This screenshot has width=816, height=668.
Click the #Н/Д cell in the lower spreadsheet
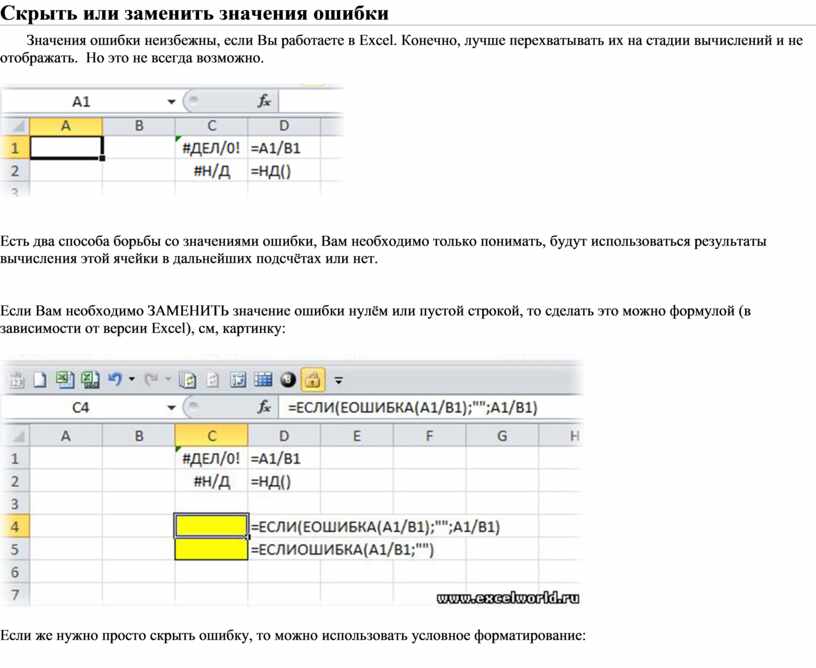(211, 481)
